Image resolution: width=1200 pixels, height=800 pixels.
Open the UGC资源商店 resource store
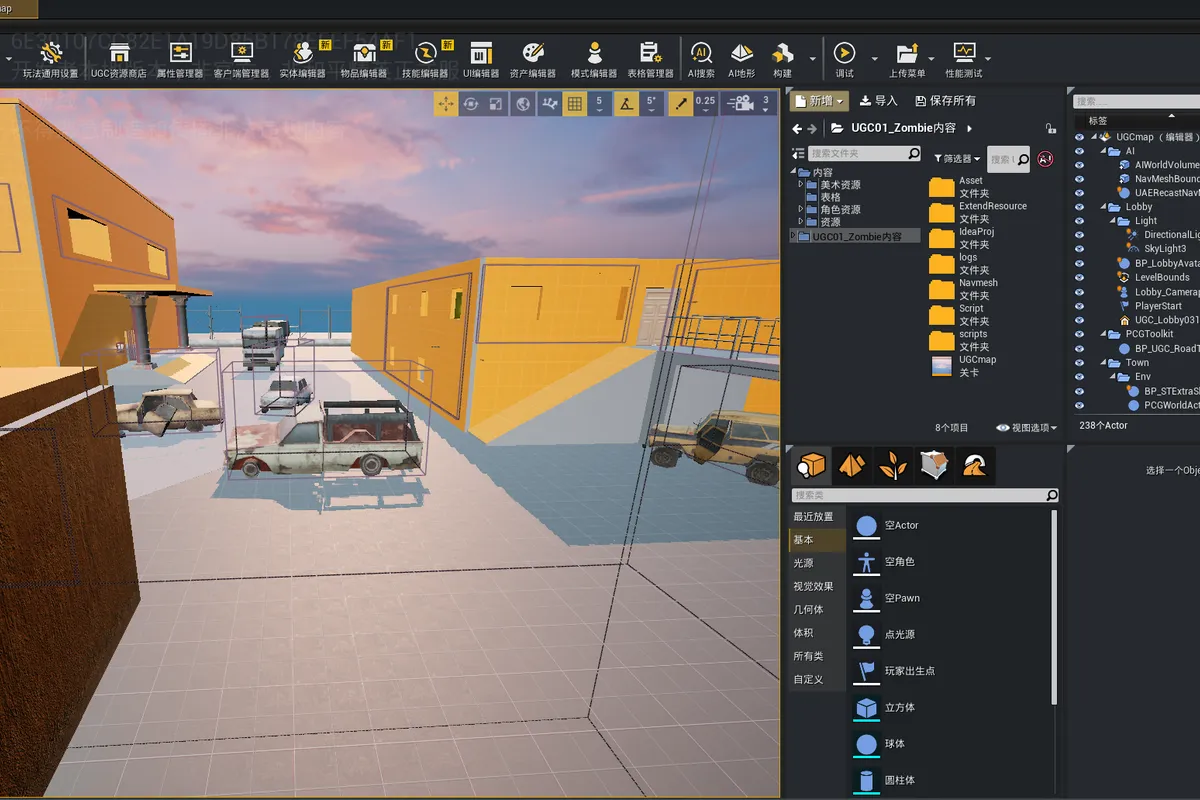118,58
